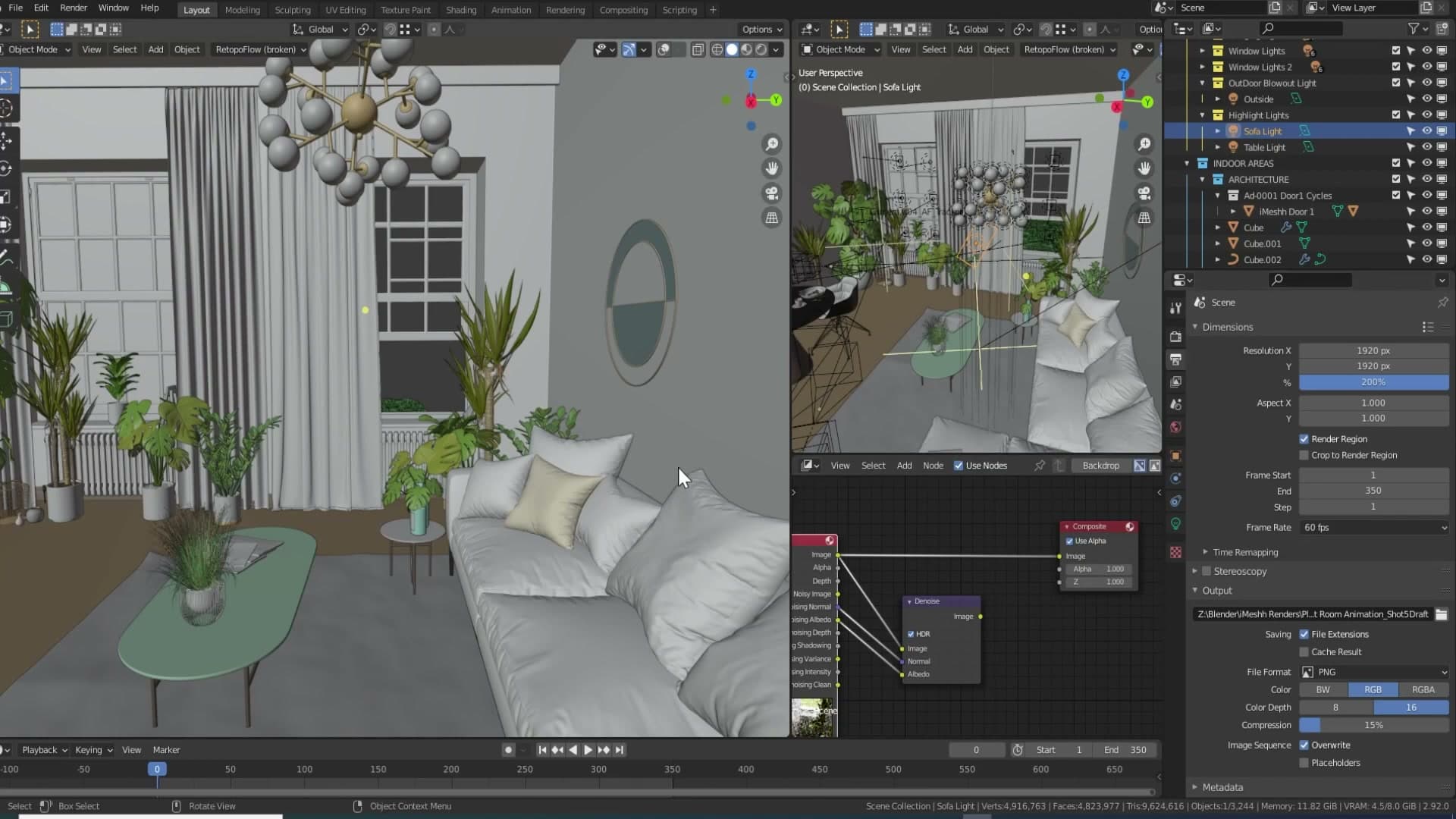The image size is (1456, 819).
Task: Toggle X-ray in the left viewport header
Action: (698, 49)
